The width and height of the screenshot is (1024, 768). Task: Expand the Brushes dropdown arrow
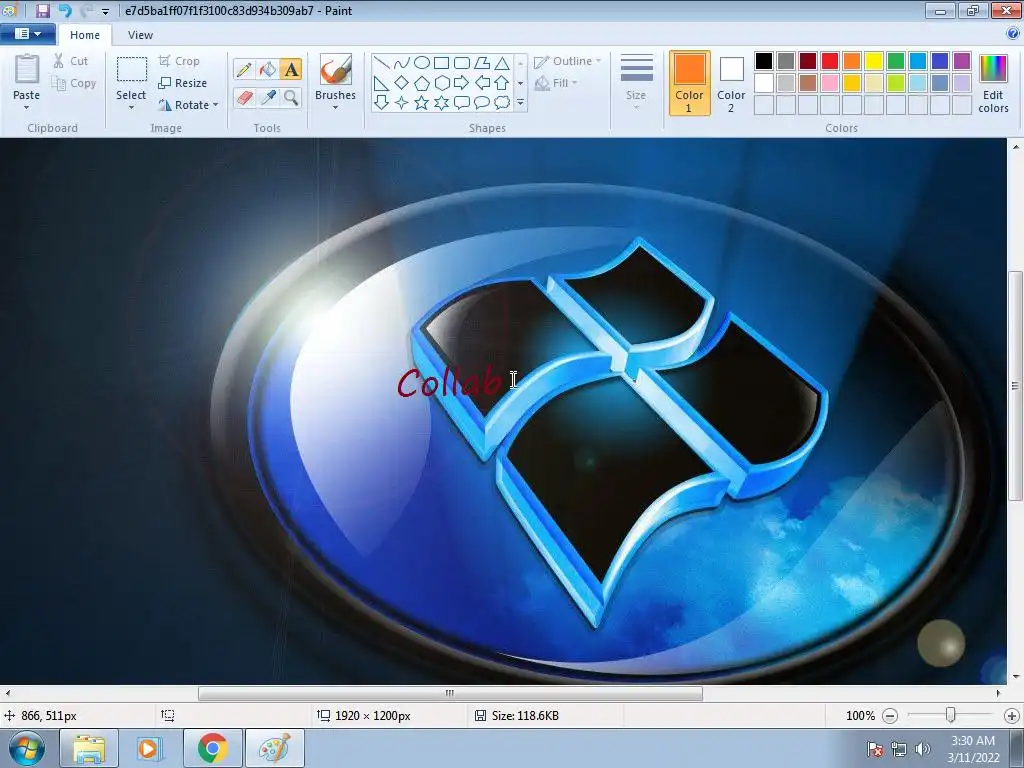[336, 108]
